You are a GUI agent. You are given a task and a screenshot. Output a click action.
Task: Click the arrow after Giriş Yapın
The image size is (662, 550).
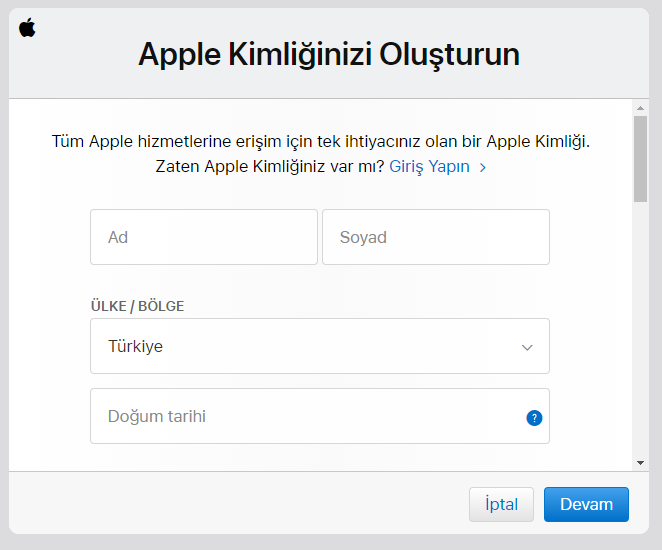pos(483,168)
